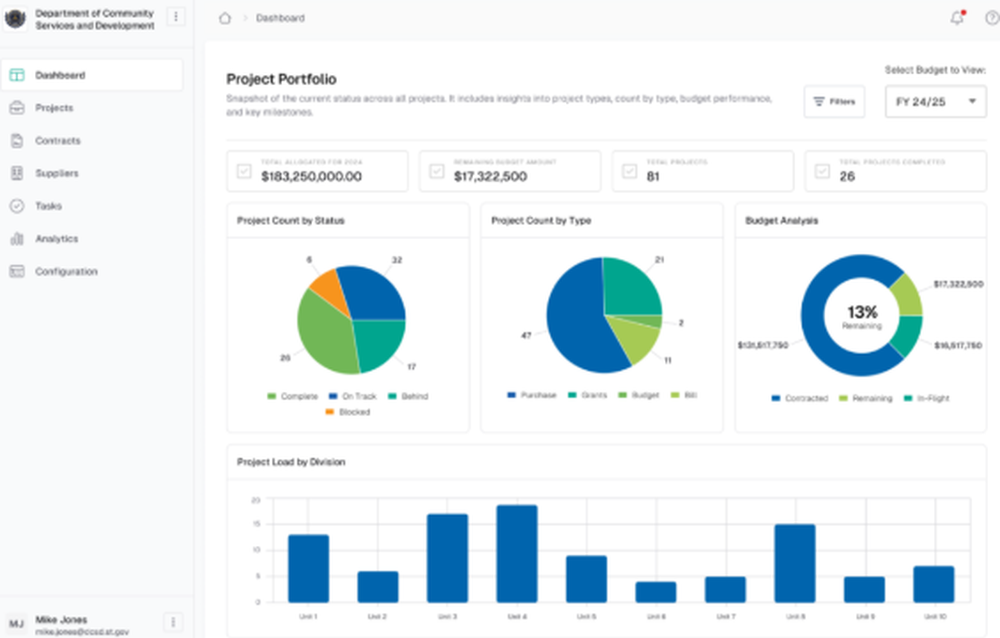Go to the Dashboard menu item
Image resolution: width=1000 pixels, height=638 pixels.
coord(92,75)
